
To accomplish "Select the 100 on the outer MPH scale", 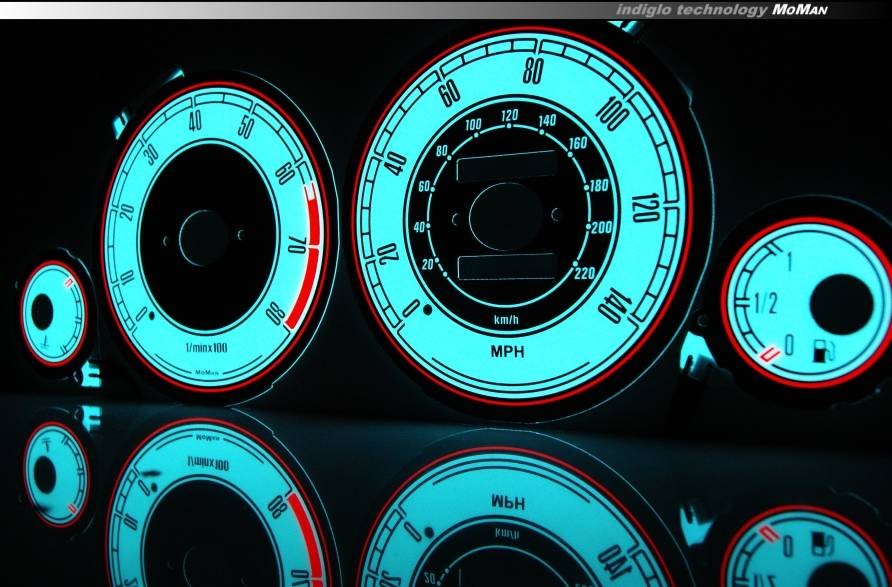I will pos(613,114).
